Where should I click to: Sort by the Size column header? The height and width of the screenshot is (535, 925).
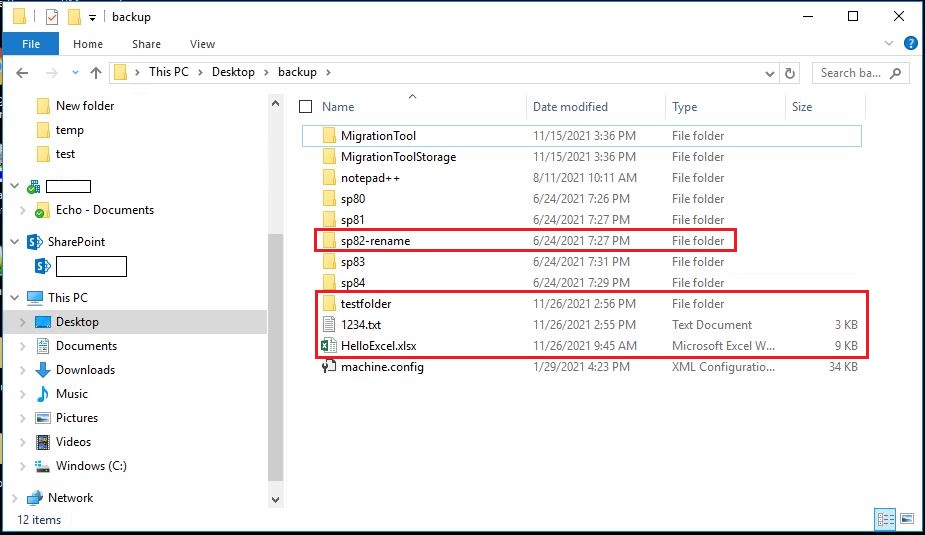tap(802, 107)
